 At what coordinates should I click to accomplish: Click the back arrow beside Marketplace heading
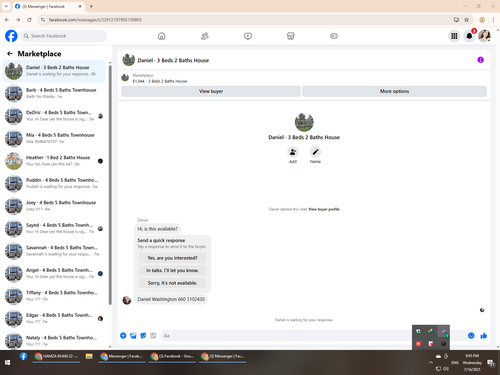10,53
